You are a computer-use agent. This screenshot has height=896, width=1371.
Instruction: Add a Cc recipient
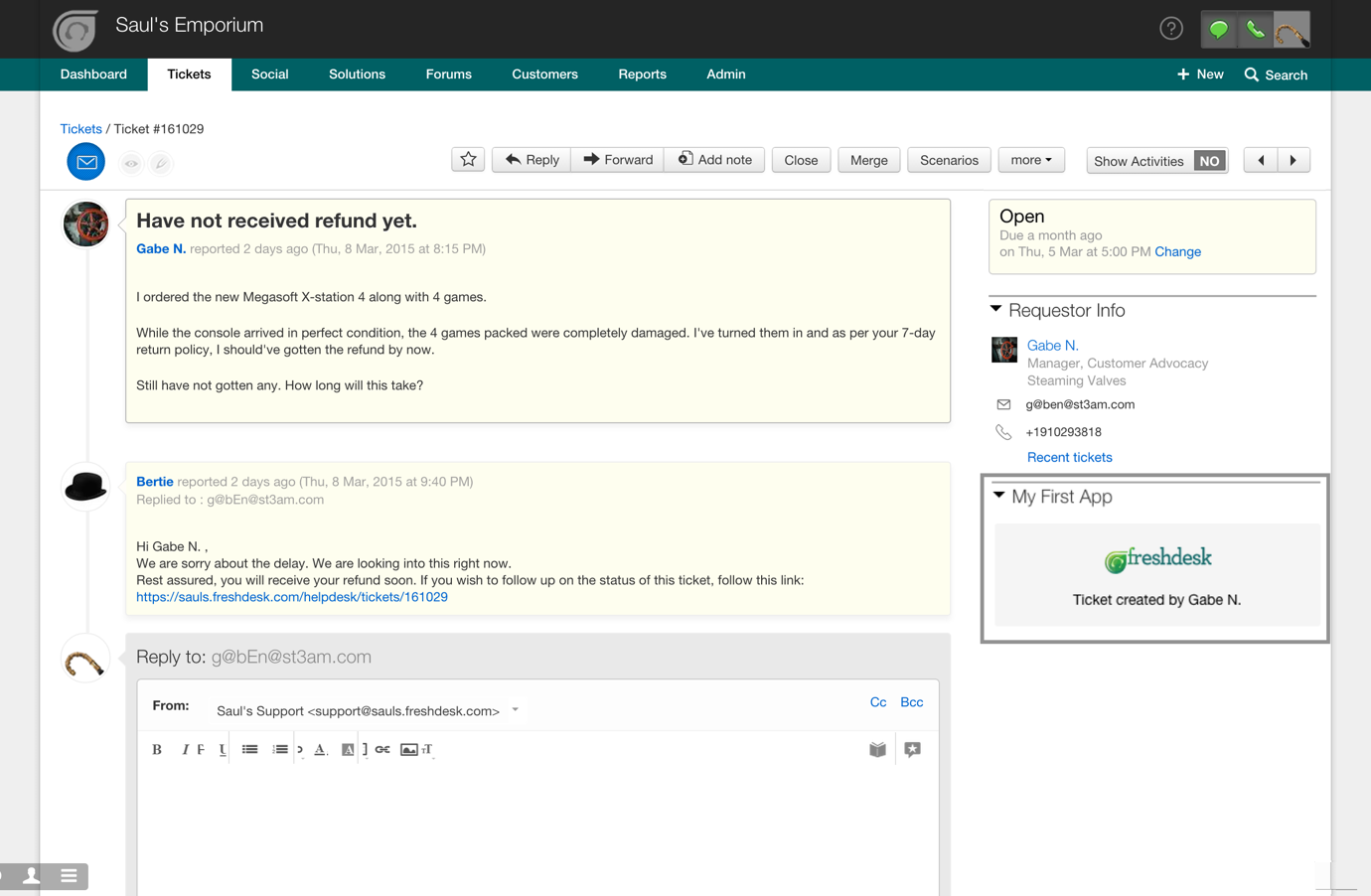click(878, 702)
